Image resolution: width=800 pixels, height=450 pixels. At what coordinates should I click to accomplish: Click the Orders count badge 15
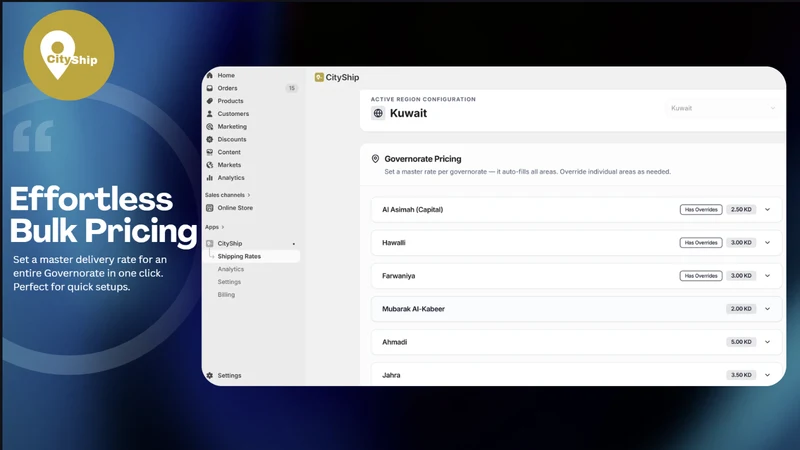coord(292,88)
